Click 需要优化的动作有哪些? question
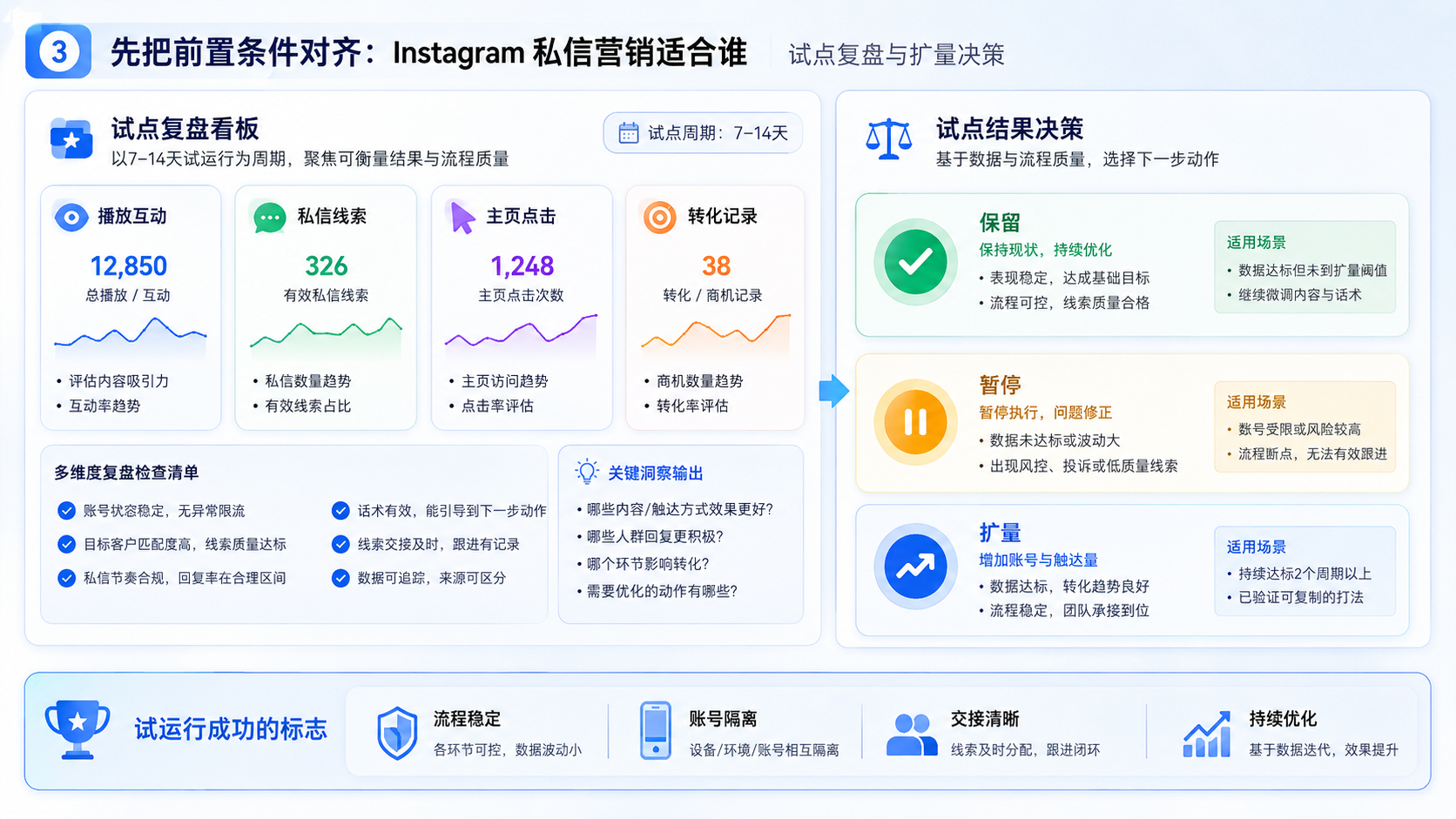The height and width of the screenshot is (819, 1456). 662,592
